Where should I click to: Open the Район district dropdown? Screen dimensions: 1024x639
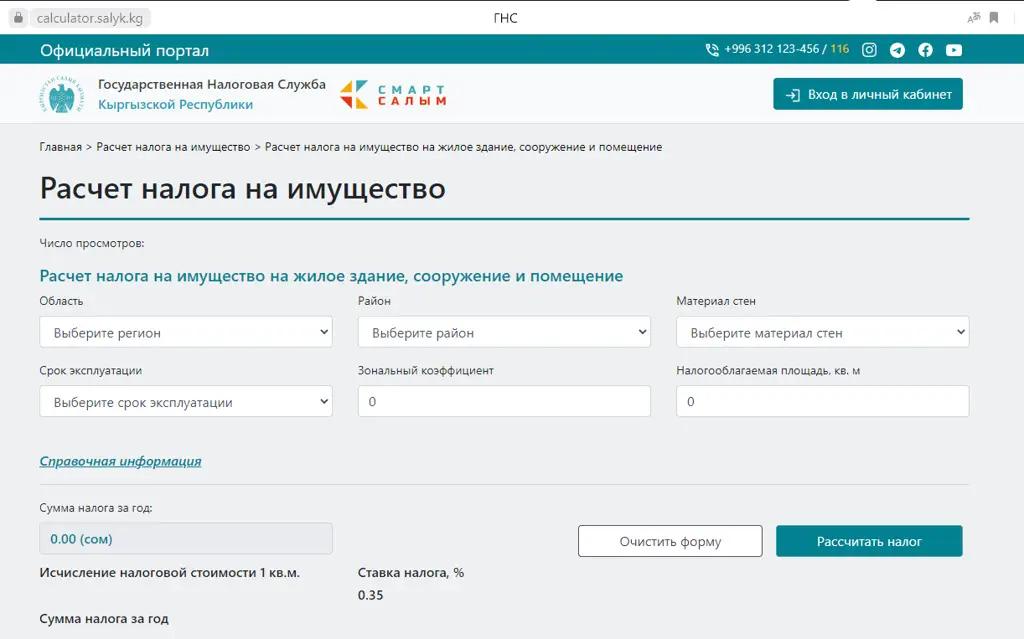pos(504,331)
